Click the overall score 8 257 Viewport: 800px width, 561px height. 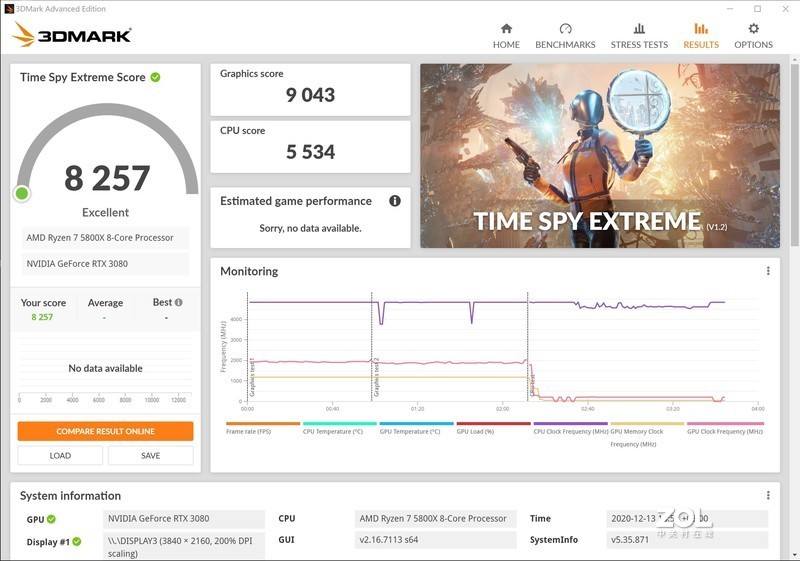[x=107, y=178]
